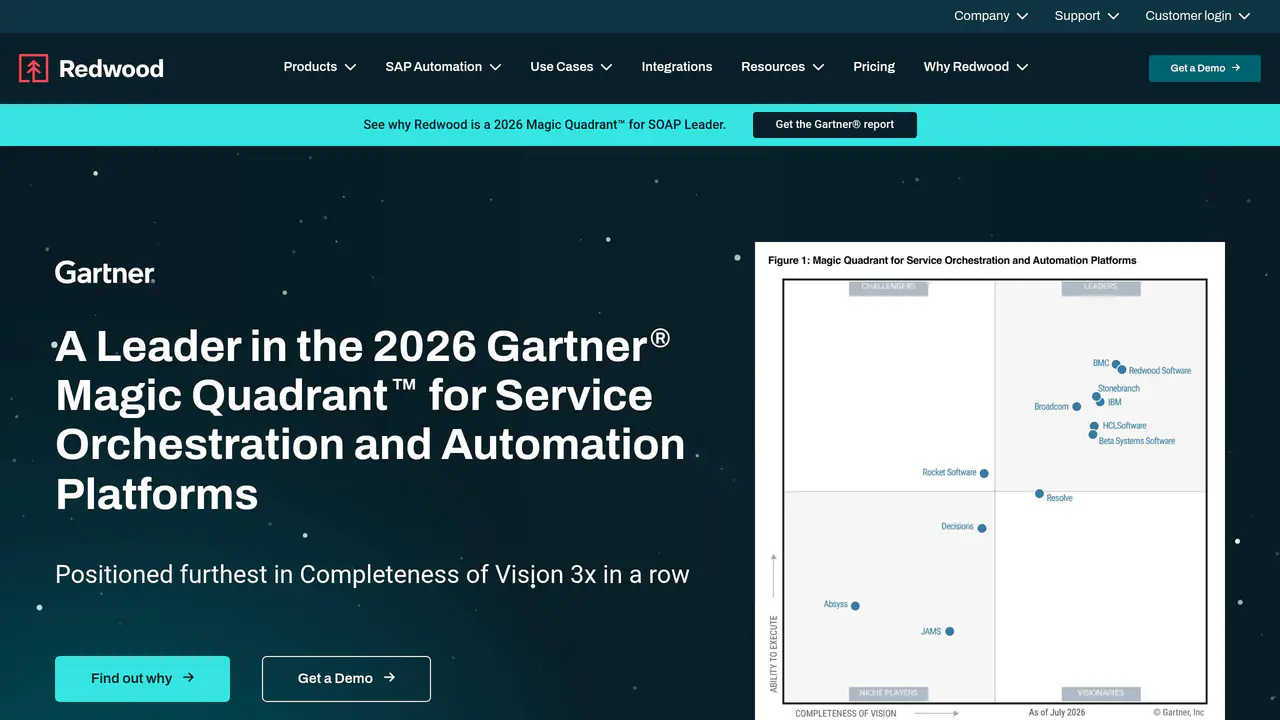
Task: Click the banner text about 2026 Magic Quadrant
Action: click(544, 125)
